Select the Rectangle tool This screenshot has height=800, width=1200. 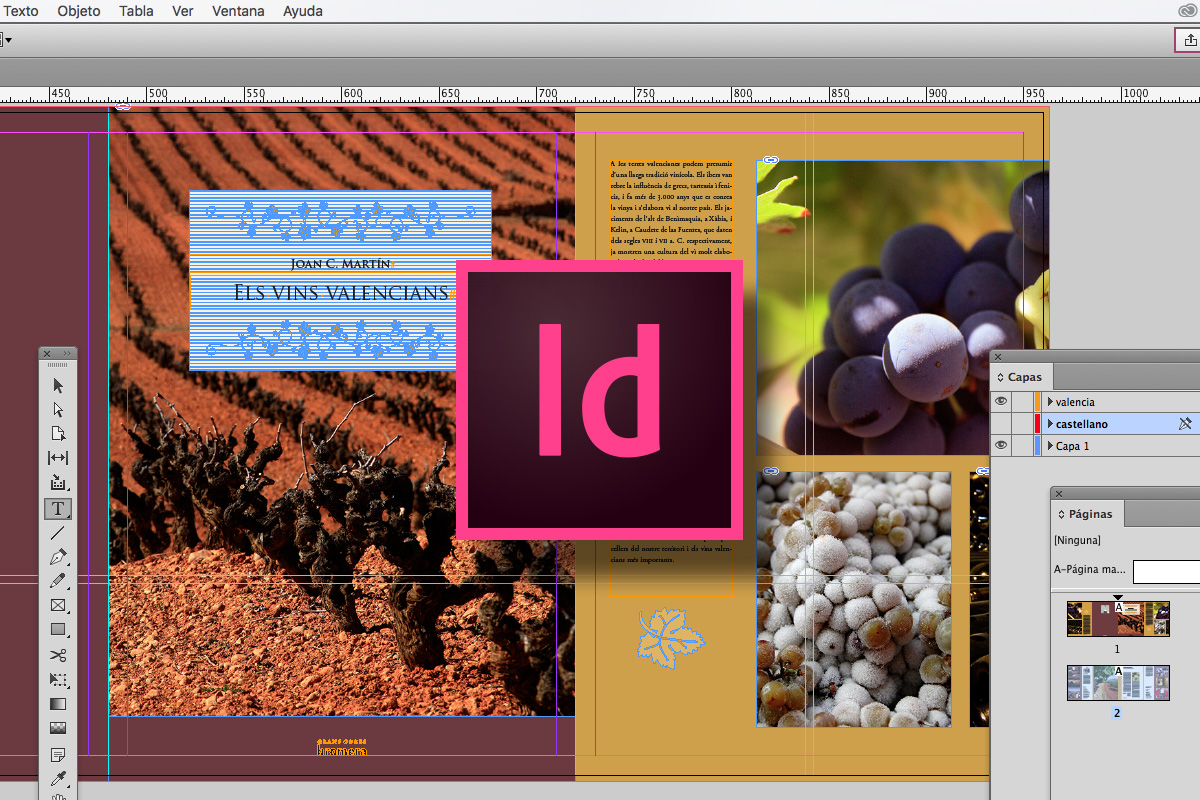tap(58, 630)
